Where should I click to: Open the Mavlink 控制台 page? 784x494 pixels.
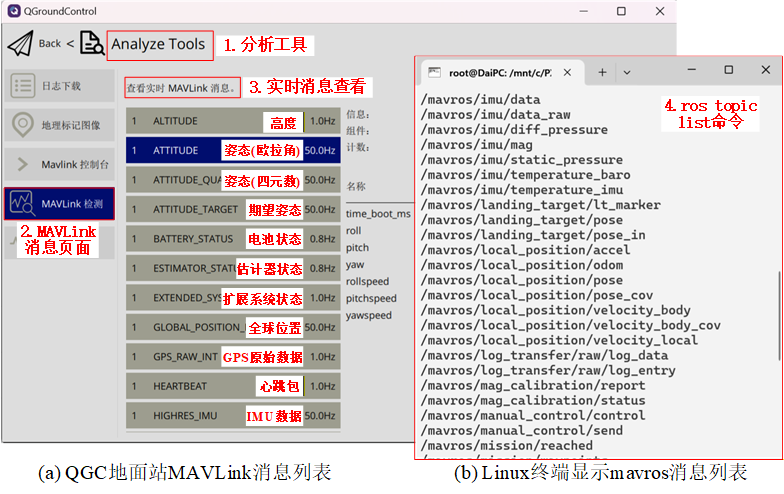point(60,164)
